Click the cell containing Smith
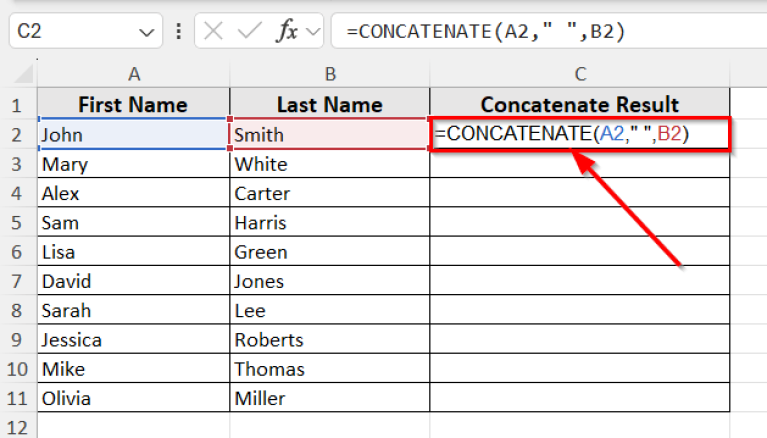 pos(329,134)
